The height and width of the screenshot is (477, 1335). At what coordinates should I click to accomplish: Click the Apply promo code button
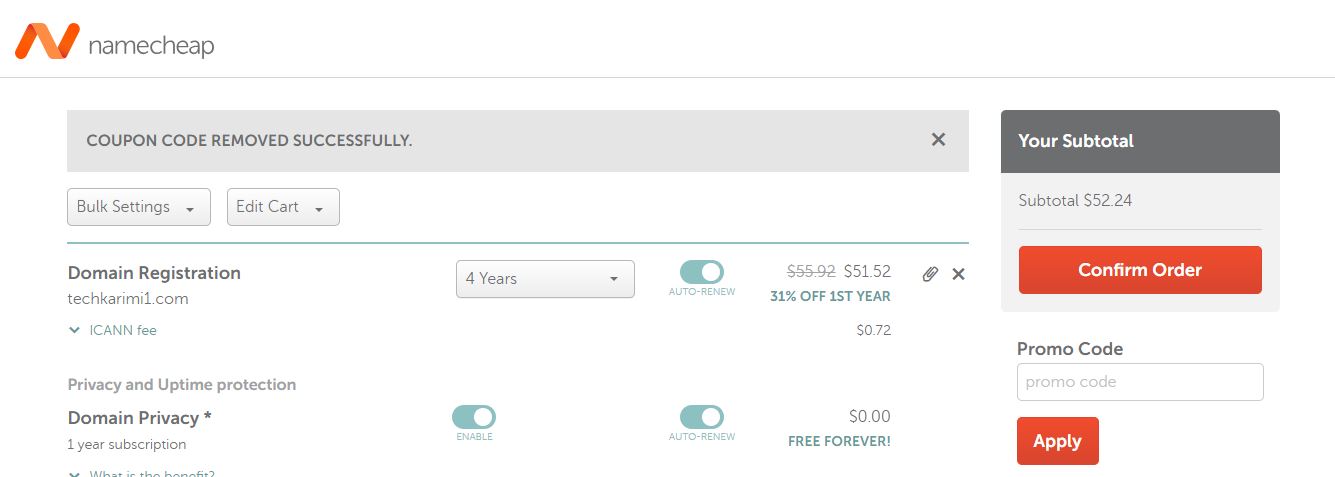[x=1058, y=441]
